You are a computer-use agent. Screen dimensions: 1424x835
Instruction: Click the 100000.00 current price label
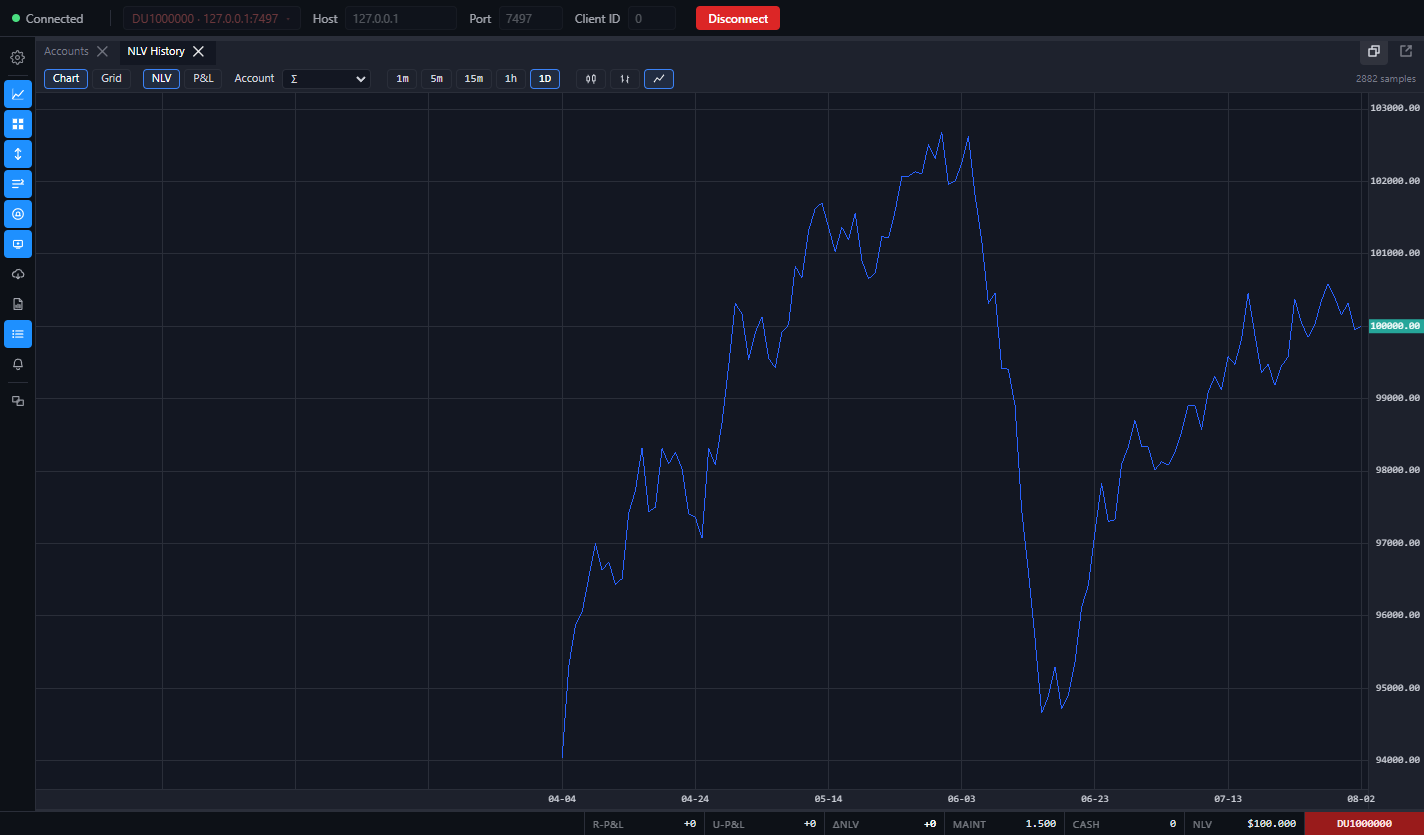tap(1395, 326)
